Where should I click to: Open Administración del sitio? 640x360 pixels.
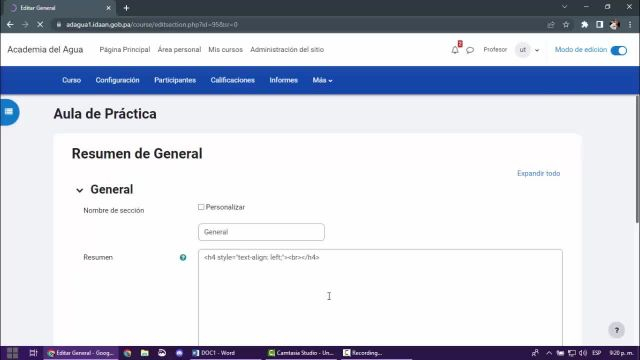[287, 49]
